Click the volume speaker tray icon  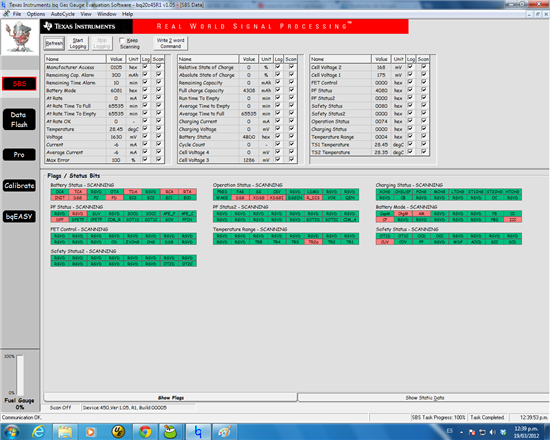493,432
